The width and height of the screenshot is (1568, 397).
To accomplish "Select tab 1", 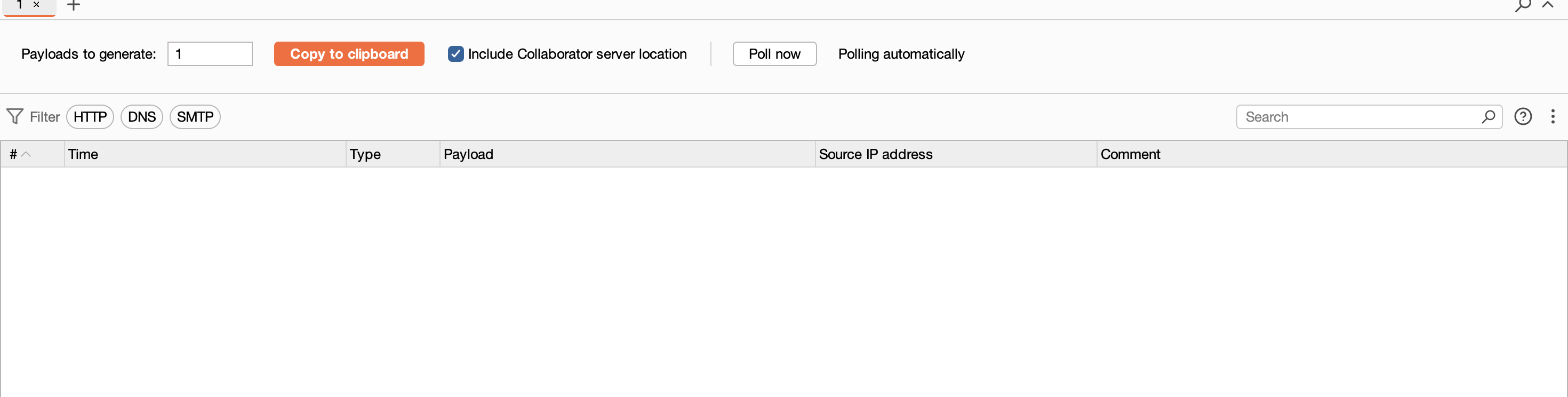I will [x=20, y=5].
